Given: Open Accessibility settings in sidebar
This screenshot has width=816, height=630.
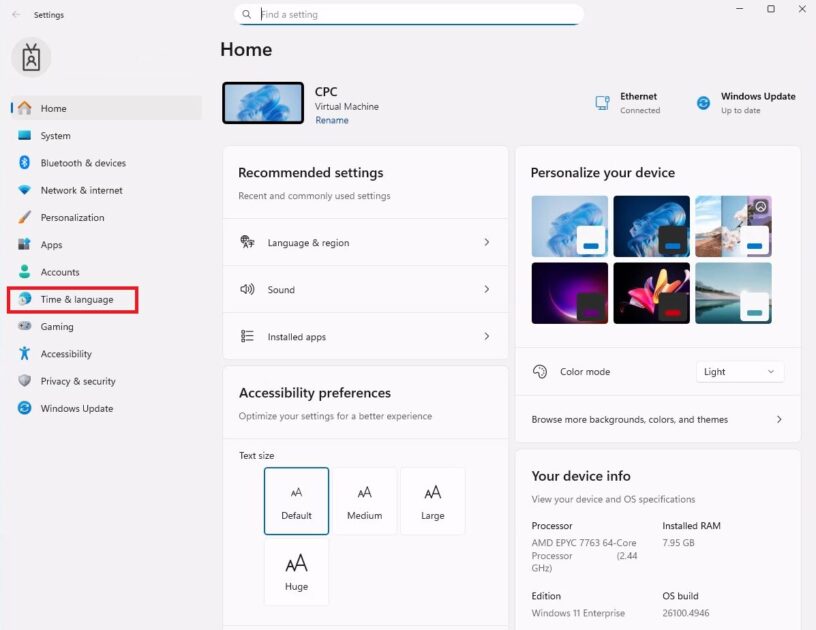Looking at the screenshot, I should [106, 353].
